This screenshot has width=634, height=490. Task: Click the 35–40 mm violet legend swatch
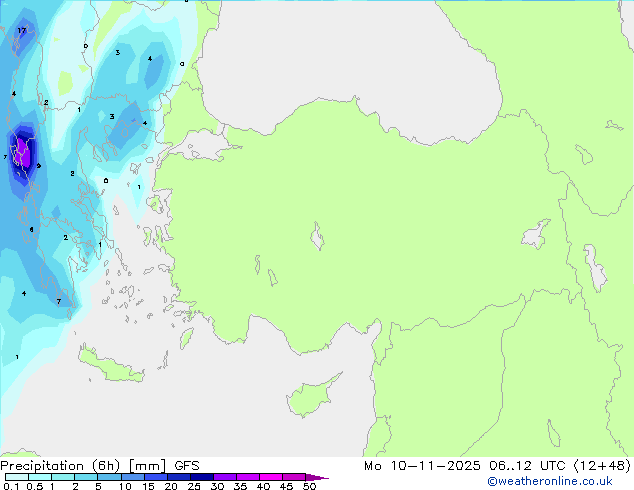(248, 477)
